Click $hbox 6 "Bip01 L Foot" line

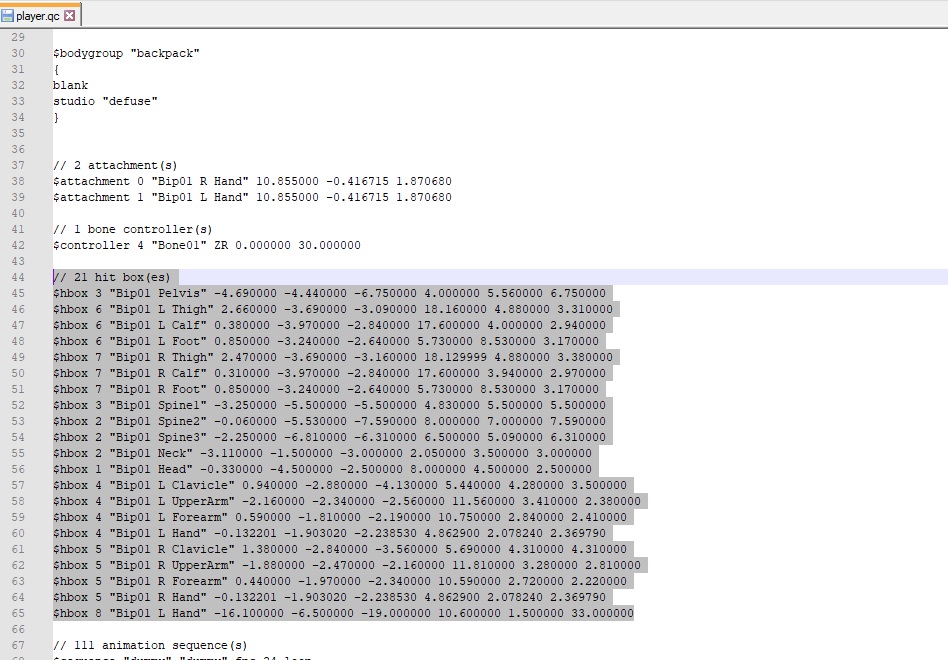[326, 341]
